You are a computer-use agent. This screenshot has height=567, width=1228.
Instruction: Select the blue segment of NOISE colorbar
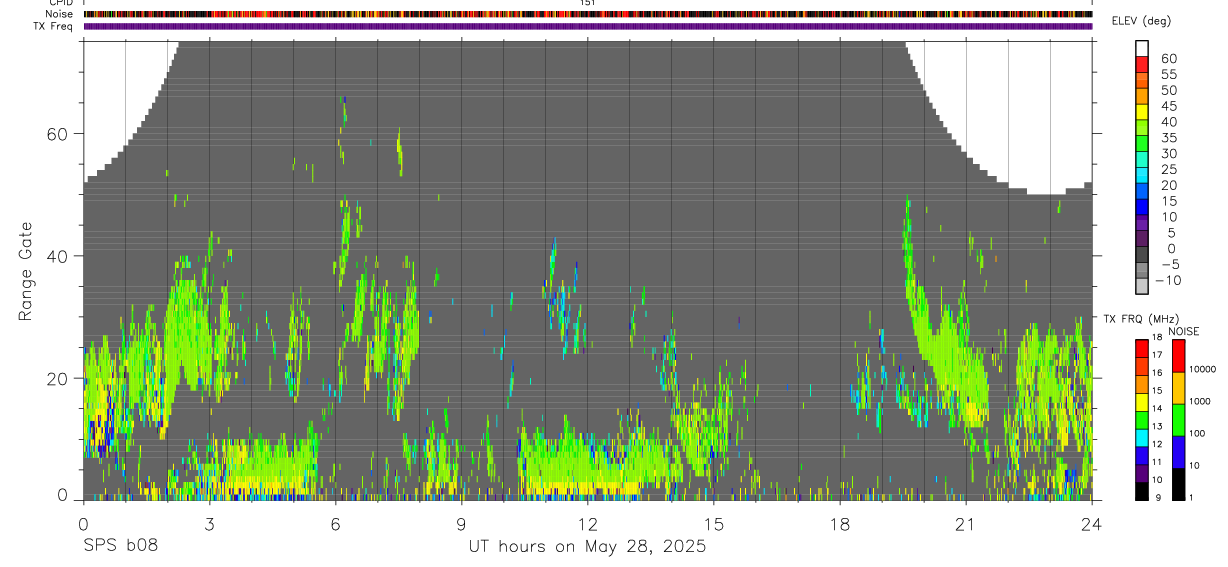pos(1179,452)
